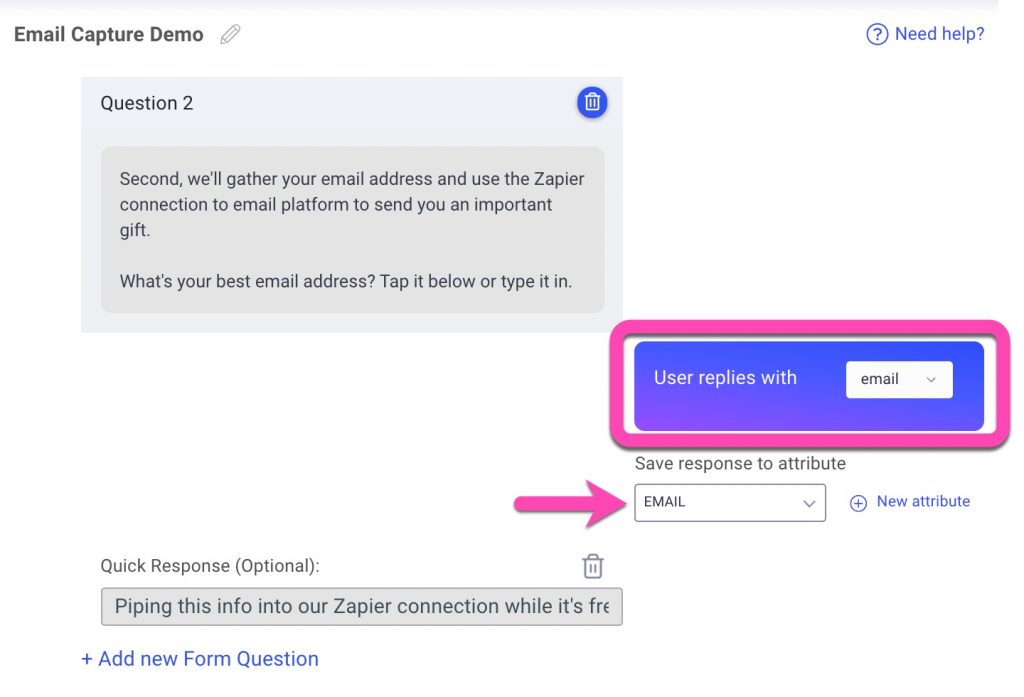This screenshot has height=697, width=1024.
Task: Click the plus icon beside New attribute
Action: [858, 502]
